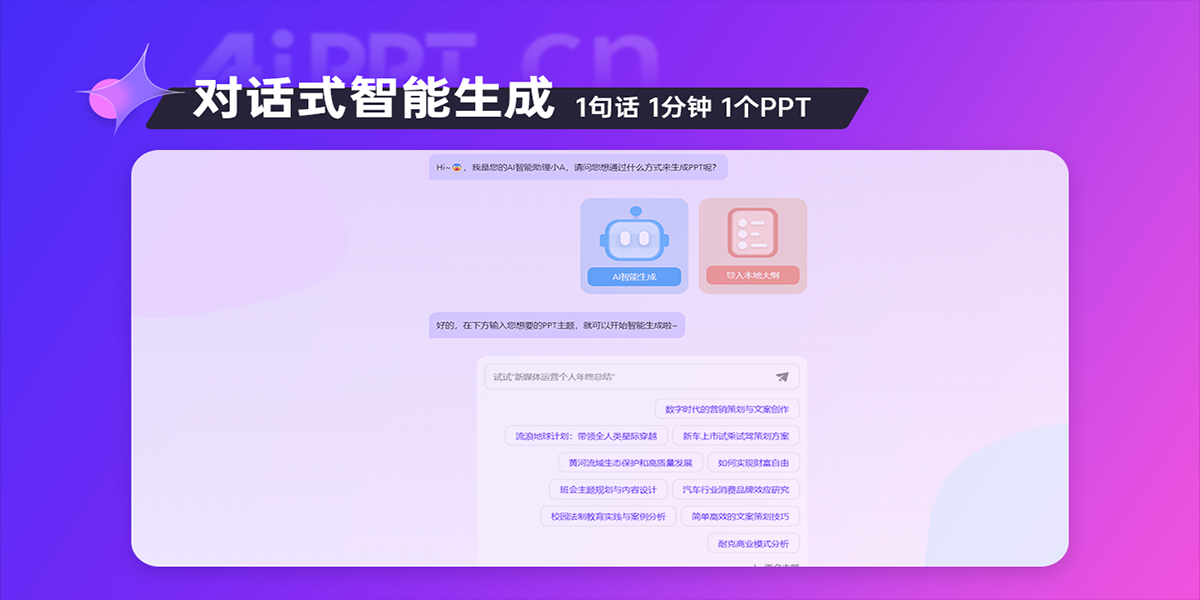
Task: Click the blue AI robot icon
Action: point(634,238)
